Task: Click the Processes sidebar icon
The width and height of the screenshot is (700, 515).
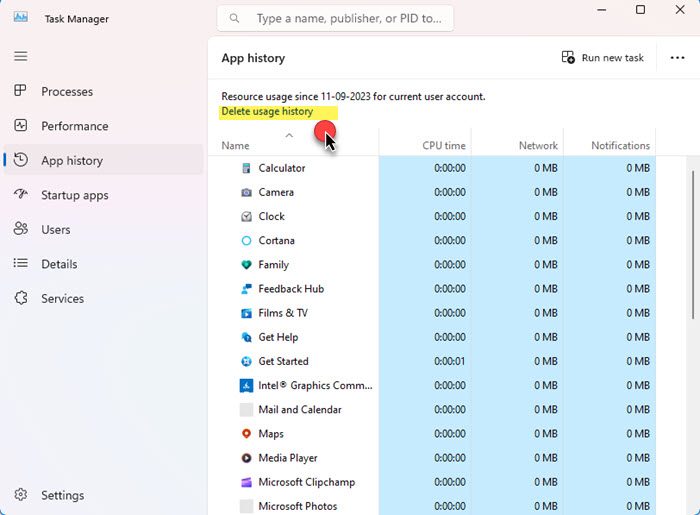Action: tap(21, 91)
